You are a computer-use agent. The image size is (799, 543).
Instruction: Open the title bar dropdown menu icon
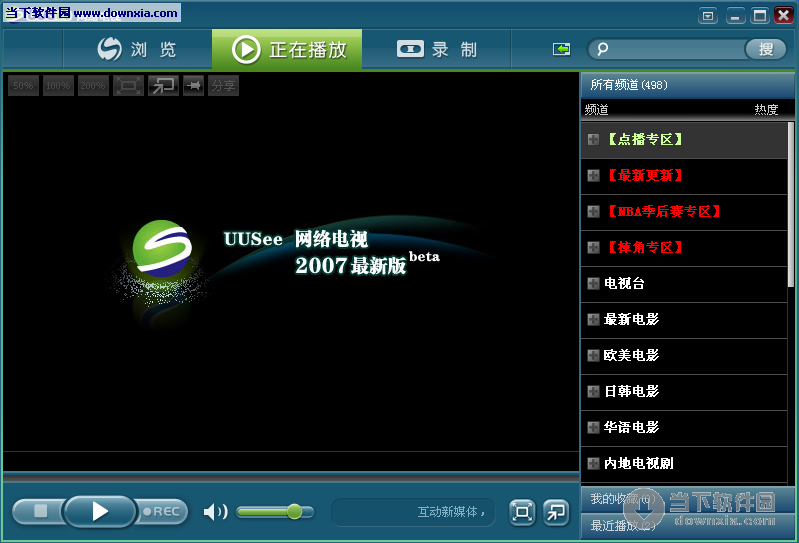[708, 15]
